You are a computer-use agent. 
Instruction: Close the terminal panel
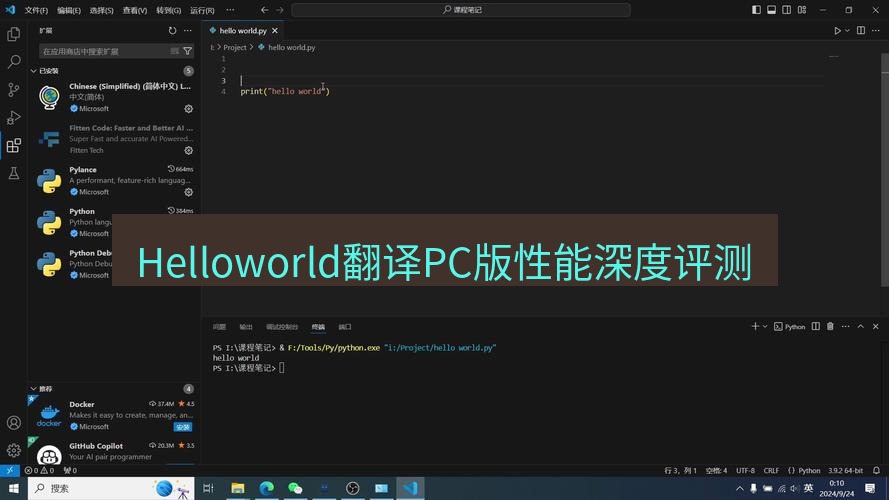coord(876,327)
